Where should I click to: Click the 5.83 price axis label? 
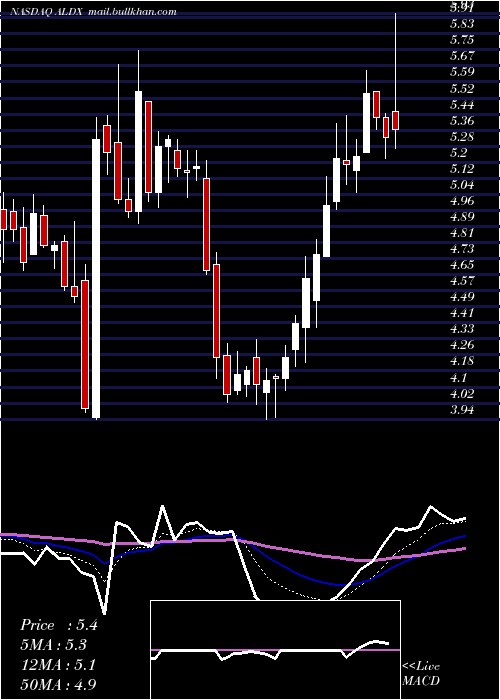click(x=462, y=24)
